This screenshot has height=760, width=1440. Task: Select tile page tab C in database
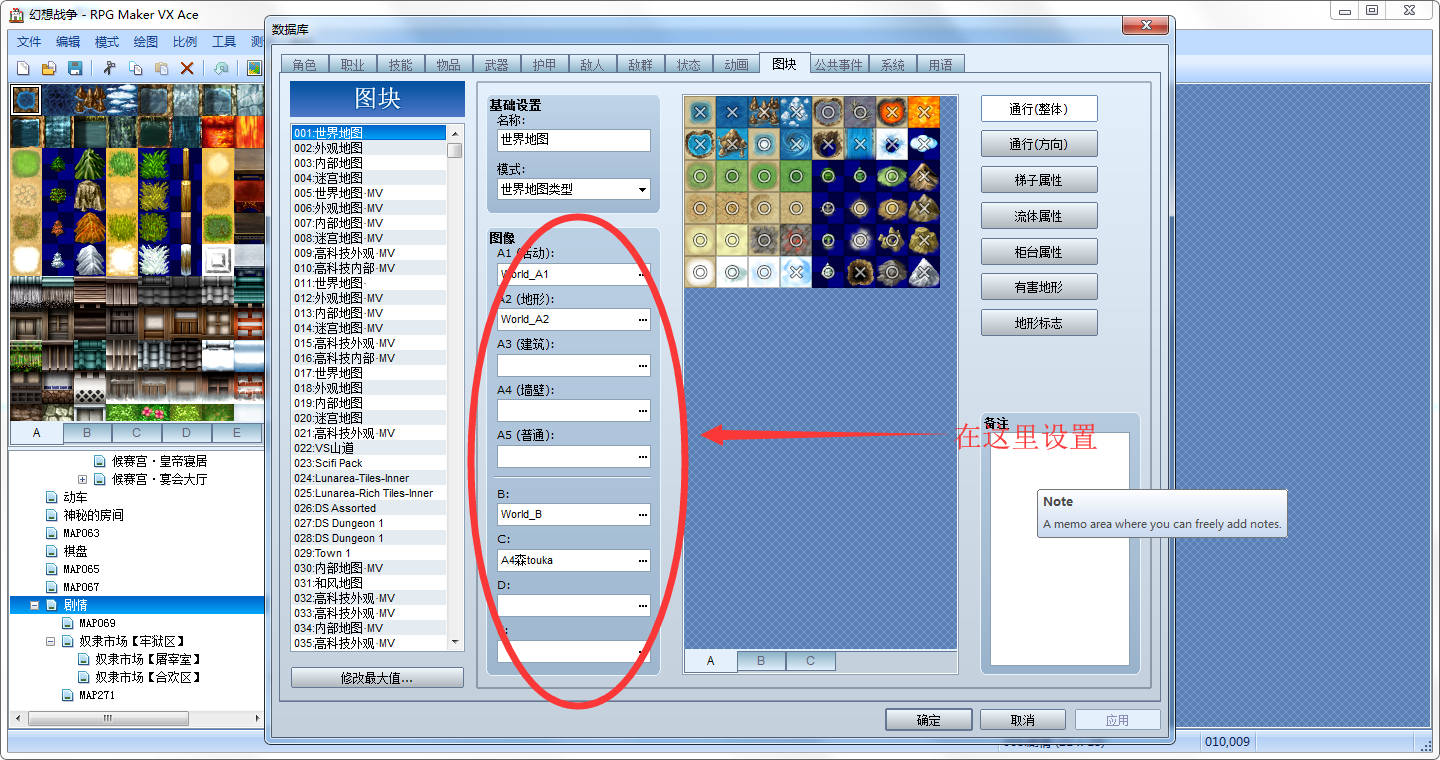[810, 661]
